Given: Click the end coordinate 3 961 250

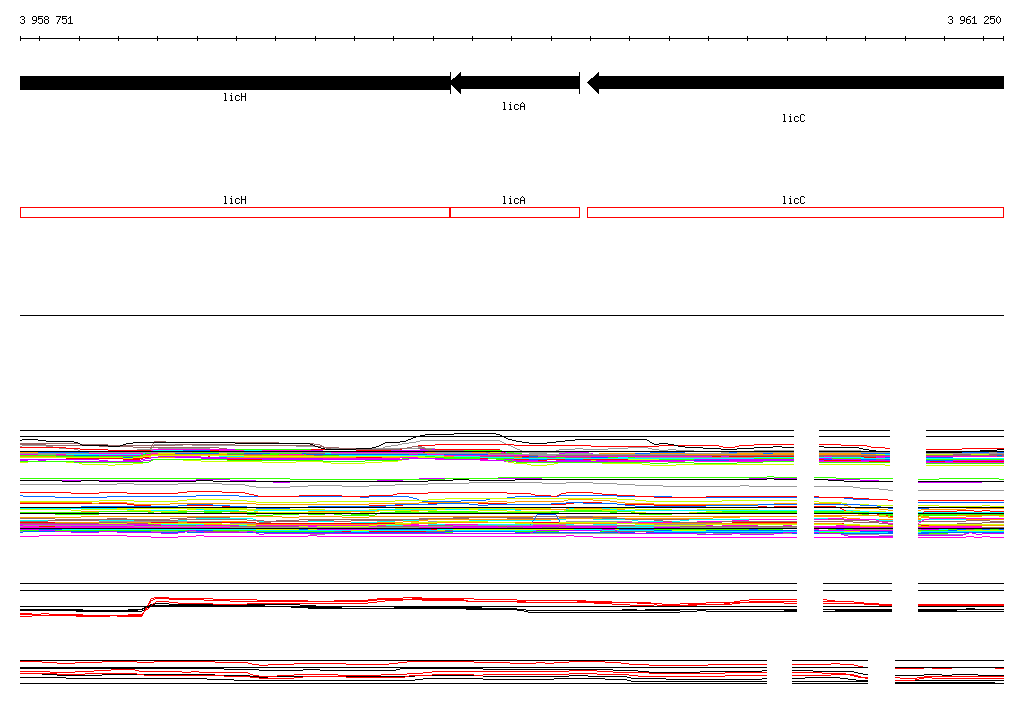Looking at the screenshot, I should click(974, 20).
